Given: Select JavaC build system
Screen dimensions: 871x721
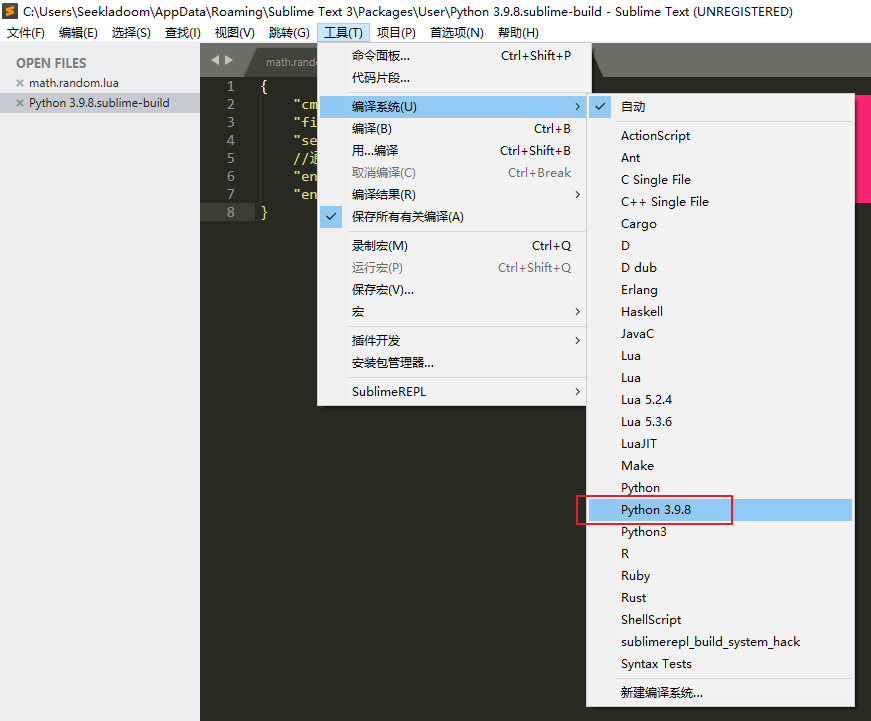Looking at the screenshot, I should pyautogui.click(x=720, y=334).
